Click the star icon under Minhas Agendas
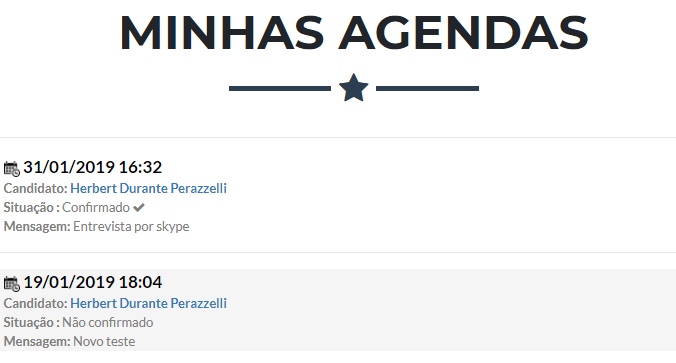 pos(354,88)
